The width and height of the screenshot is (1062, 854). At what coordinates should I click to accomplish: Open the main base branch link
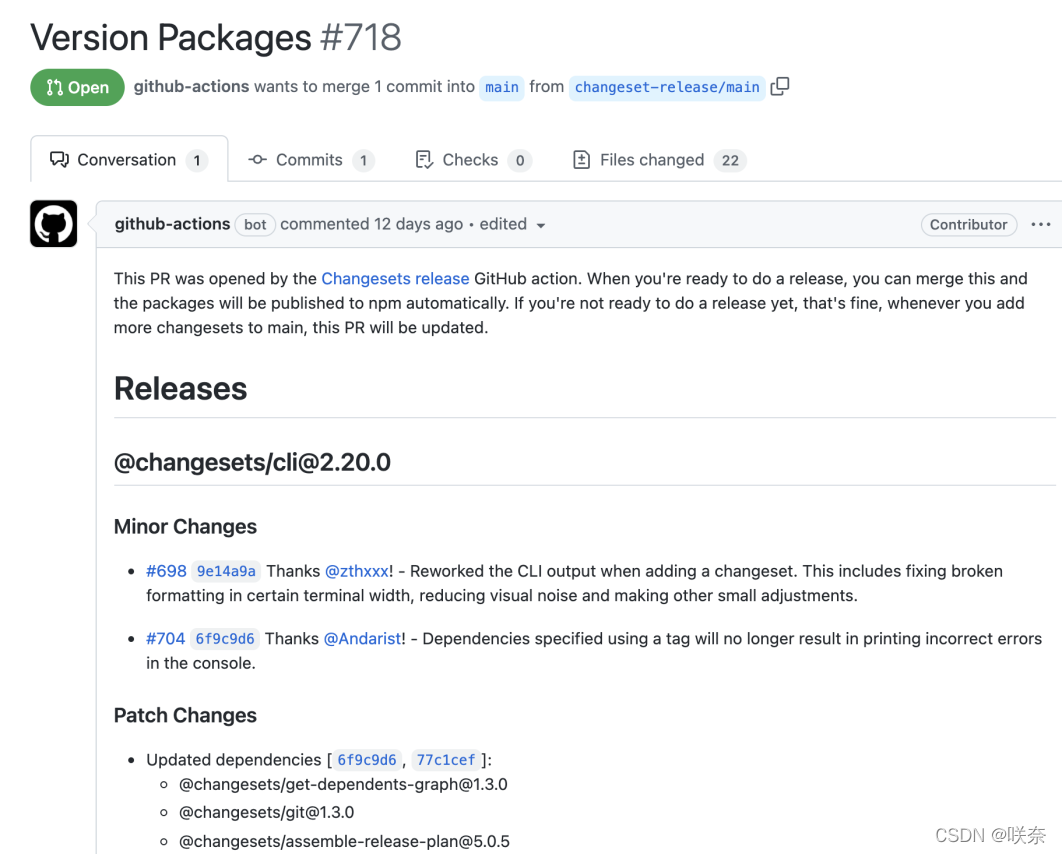[502, 87]
